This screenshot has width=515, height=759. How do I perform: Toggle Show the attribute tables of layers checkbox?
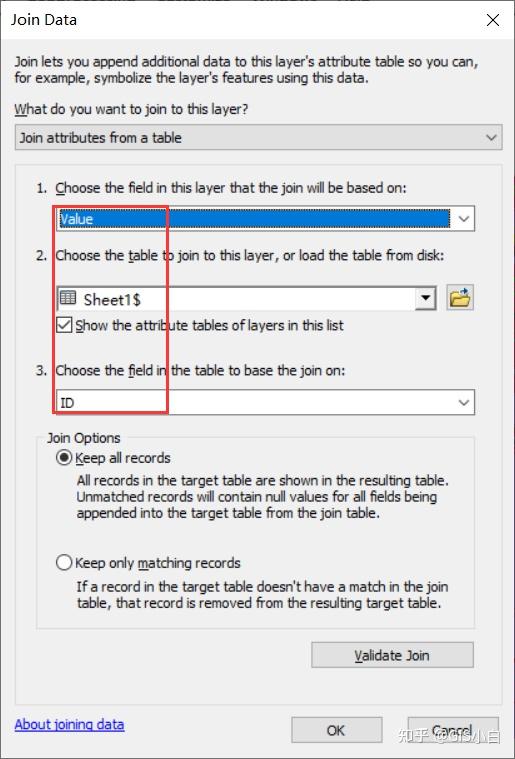coord(64,325)
